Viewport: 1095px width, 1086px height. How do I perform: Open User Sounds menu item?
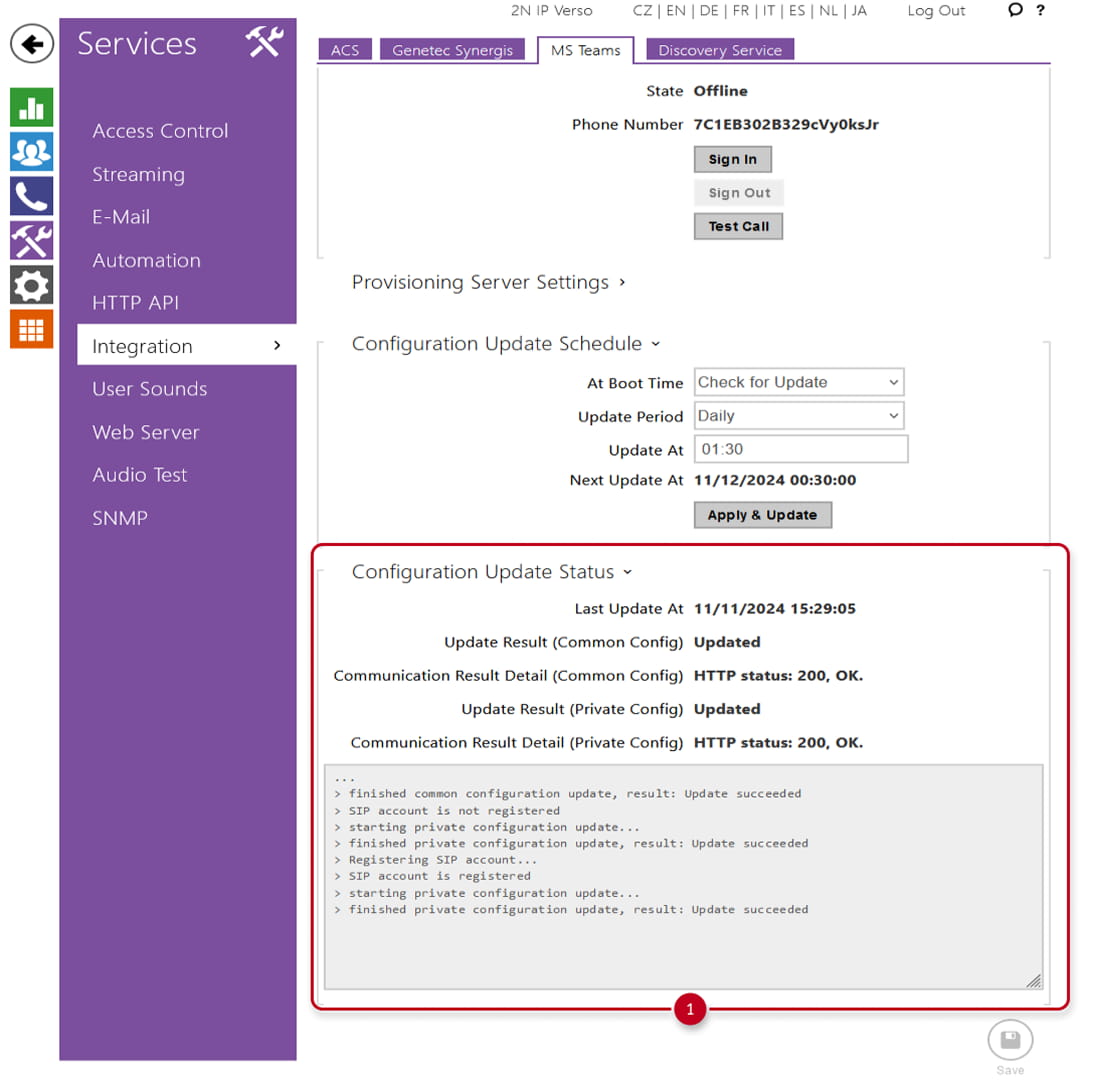(149, 389)
